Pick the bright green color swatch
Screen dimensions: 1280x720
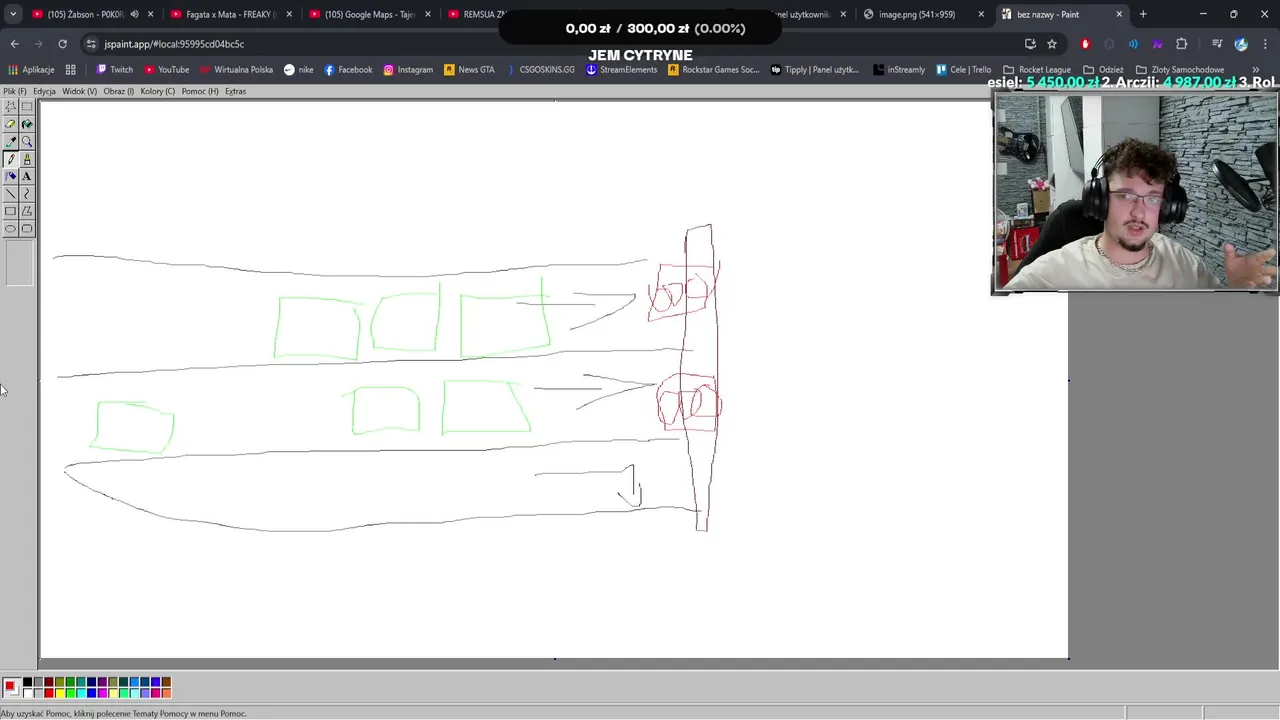pyautogui.click(x=70, y=693)
